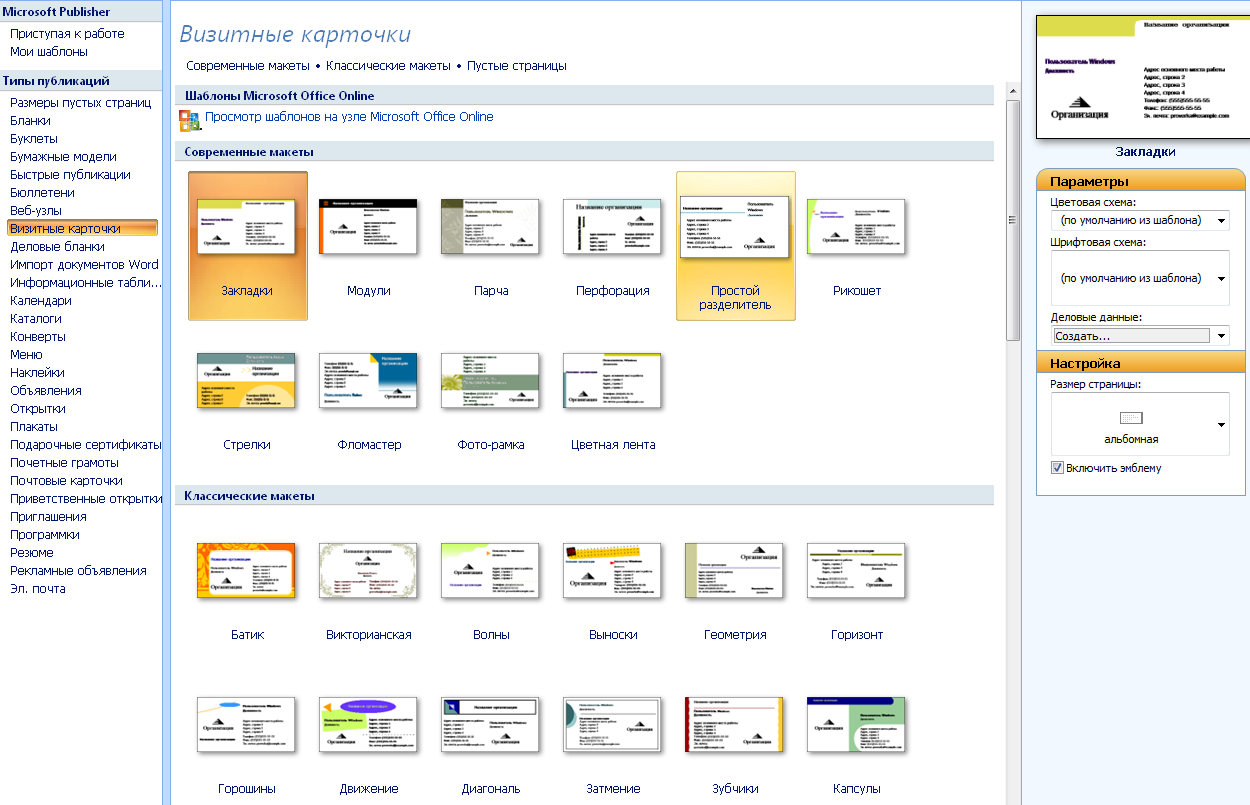1250x805 pixels.
Task: Jump to Пустые страницы section link
Action: tap(517, 66)
